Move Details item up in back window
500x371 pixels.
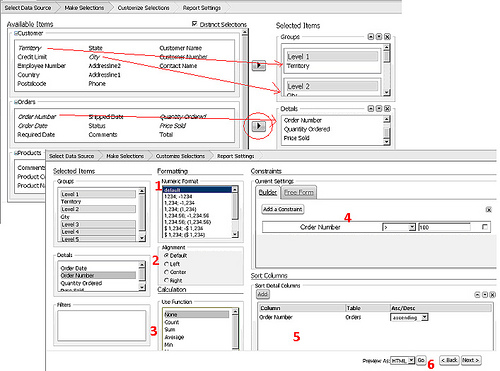pyautogui.click(x=371, y=109)
